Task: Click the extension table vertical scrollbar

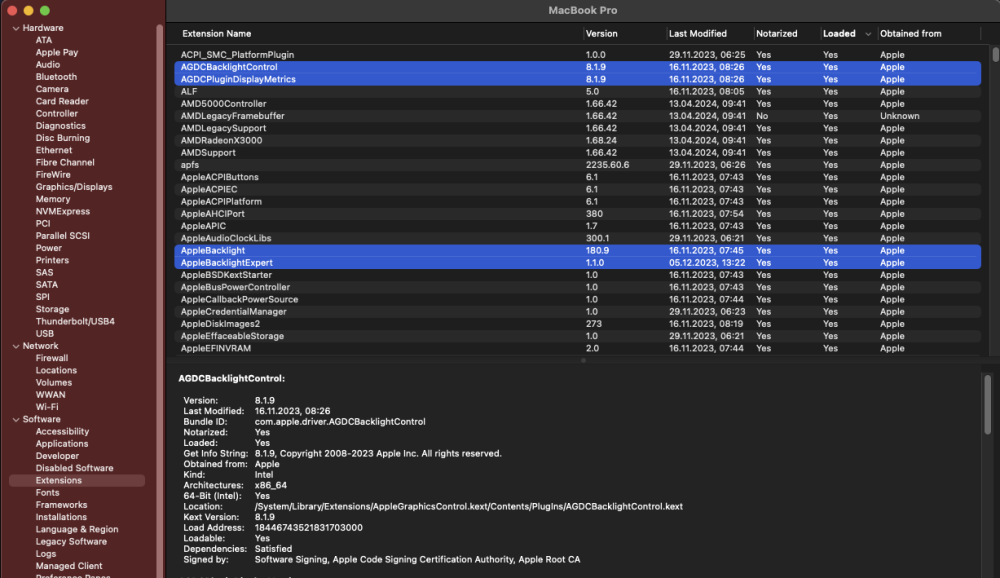Action: point(995,54)
